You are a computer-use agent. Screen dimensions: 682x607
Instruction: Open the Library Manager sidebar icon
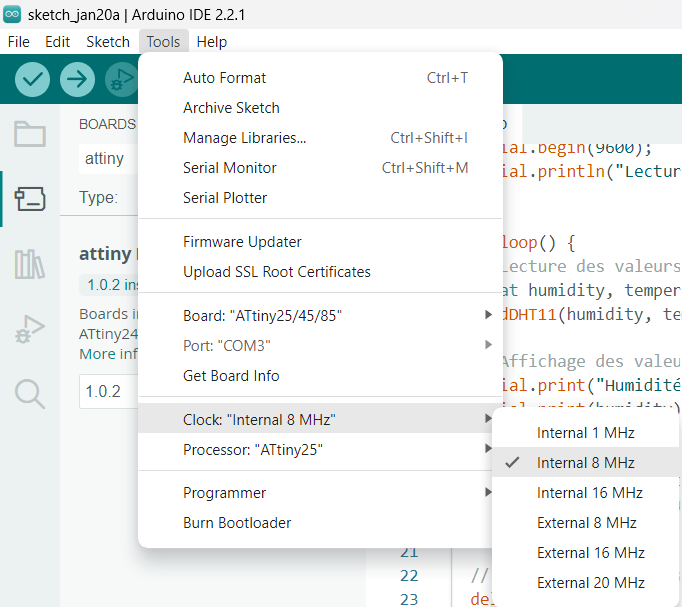29,264
